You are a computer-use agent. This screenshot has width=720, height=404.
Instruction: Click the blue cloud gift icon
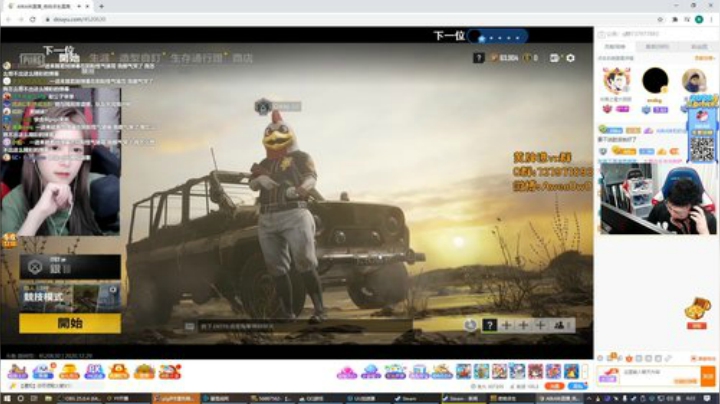pos(371,372)
